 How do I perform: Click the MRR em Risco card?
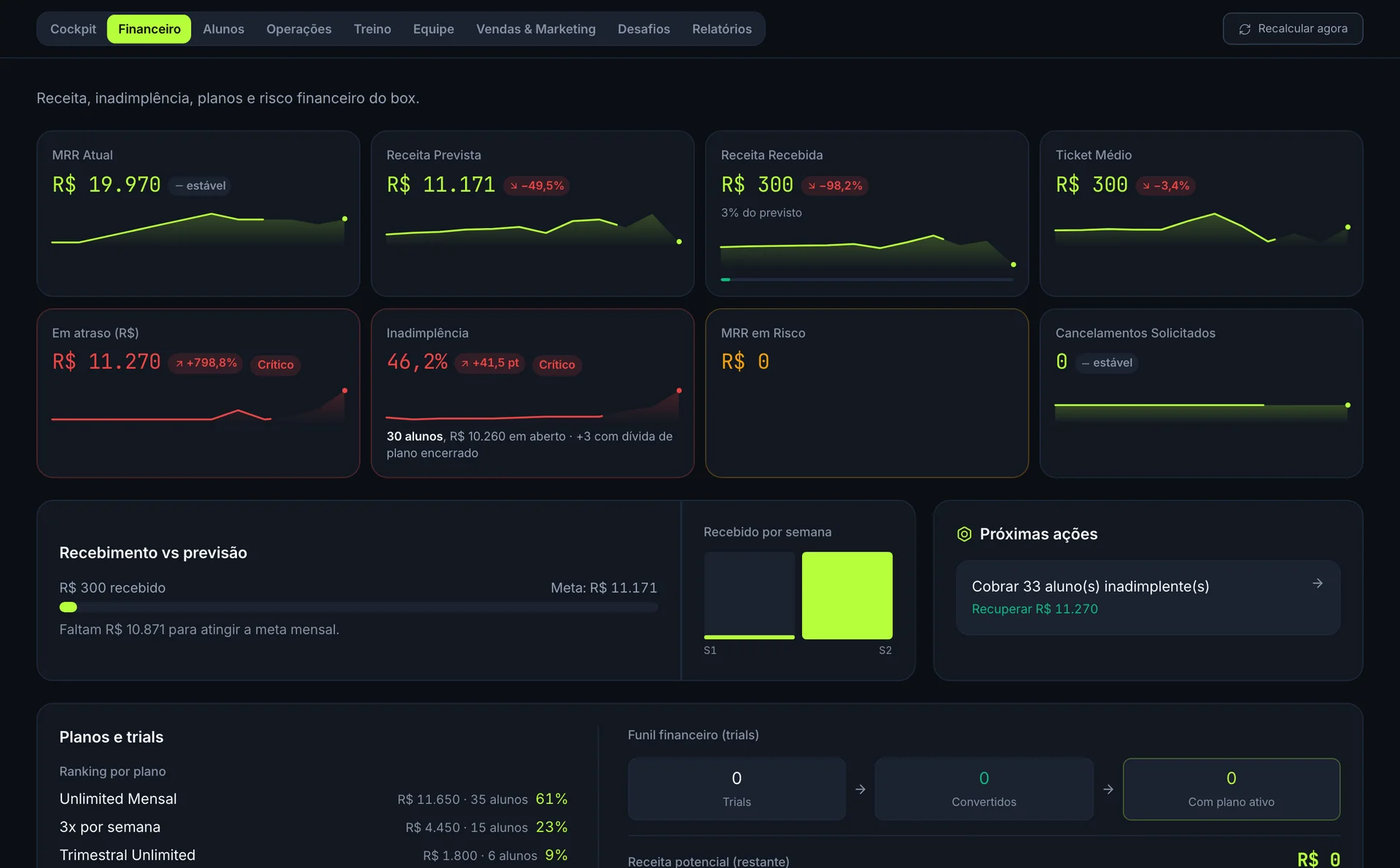(x=867, y=394)
